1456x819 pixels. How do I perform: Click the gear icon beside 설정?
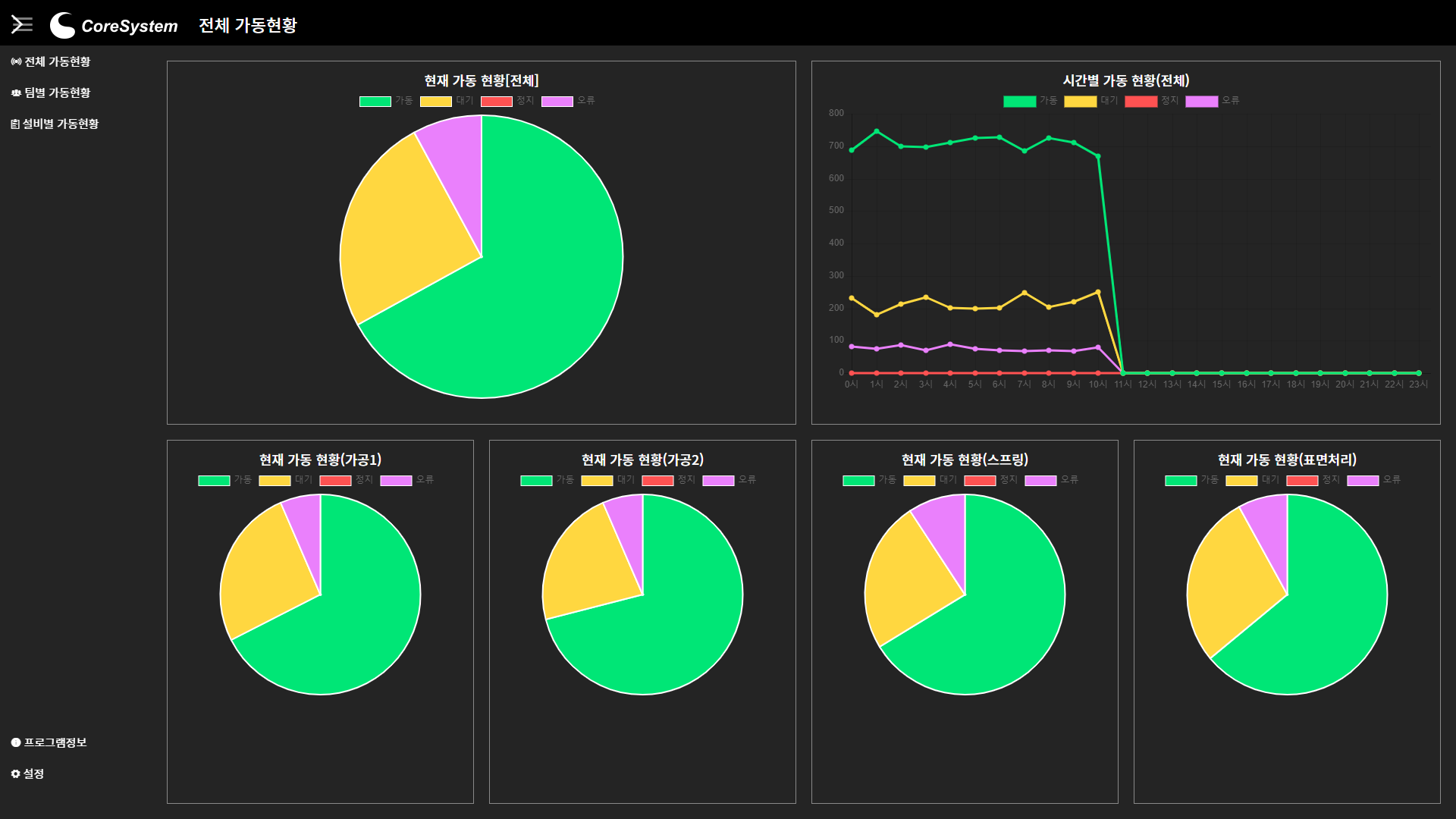click(16, 773)
